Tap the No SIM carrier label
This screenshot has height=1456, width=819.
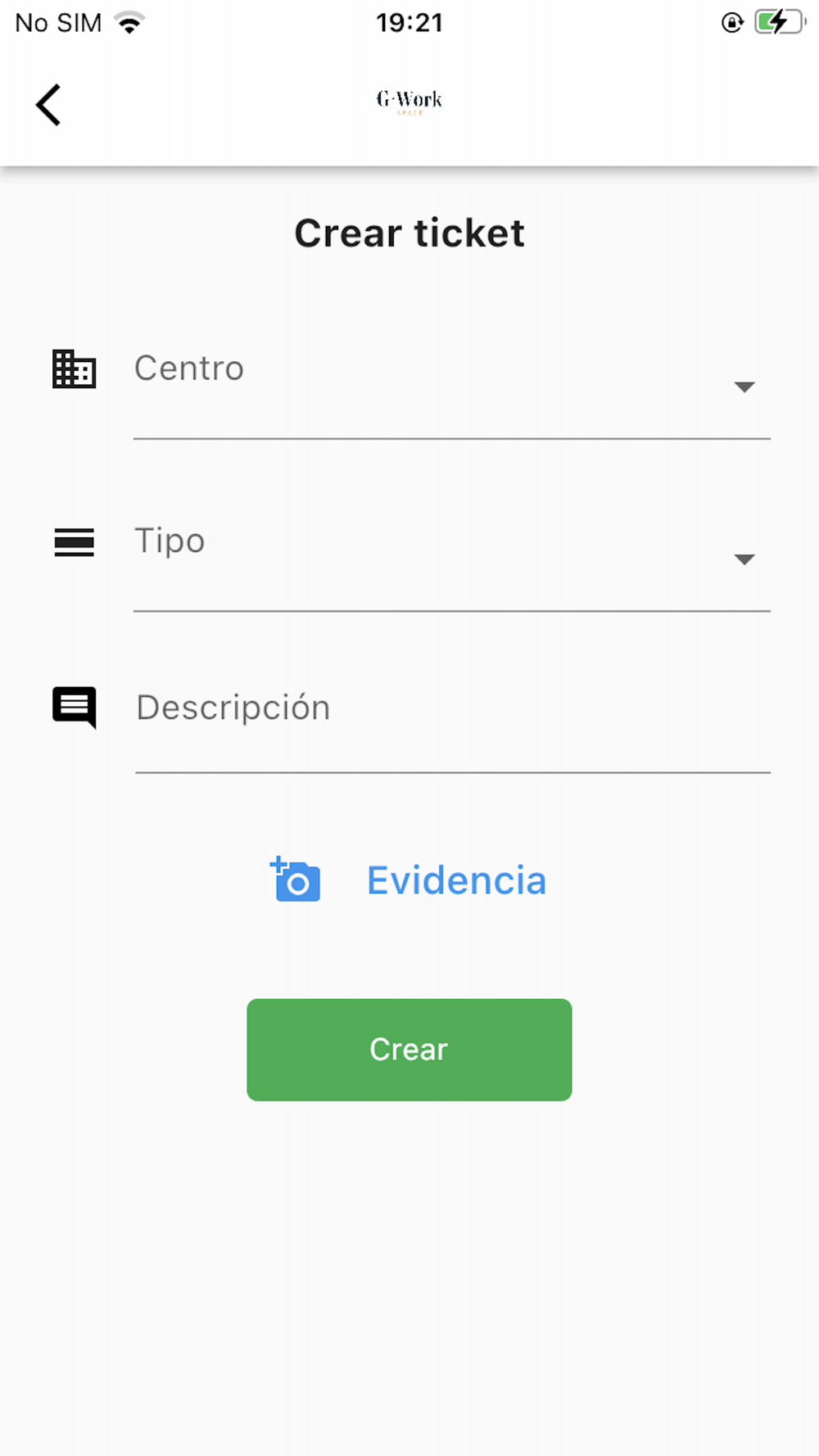(x=58, y=23)
